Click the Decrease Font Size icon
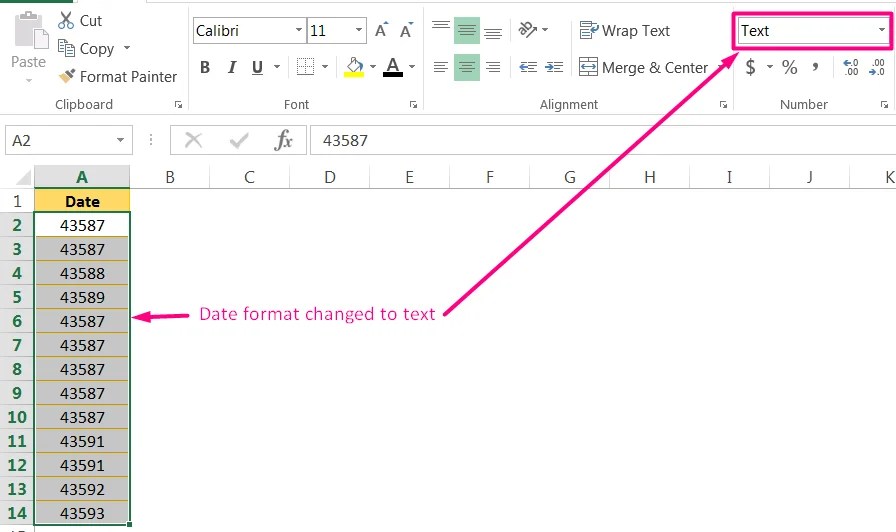Screen dimensions: 896x532 406,30
